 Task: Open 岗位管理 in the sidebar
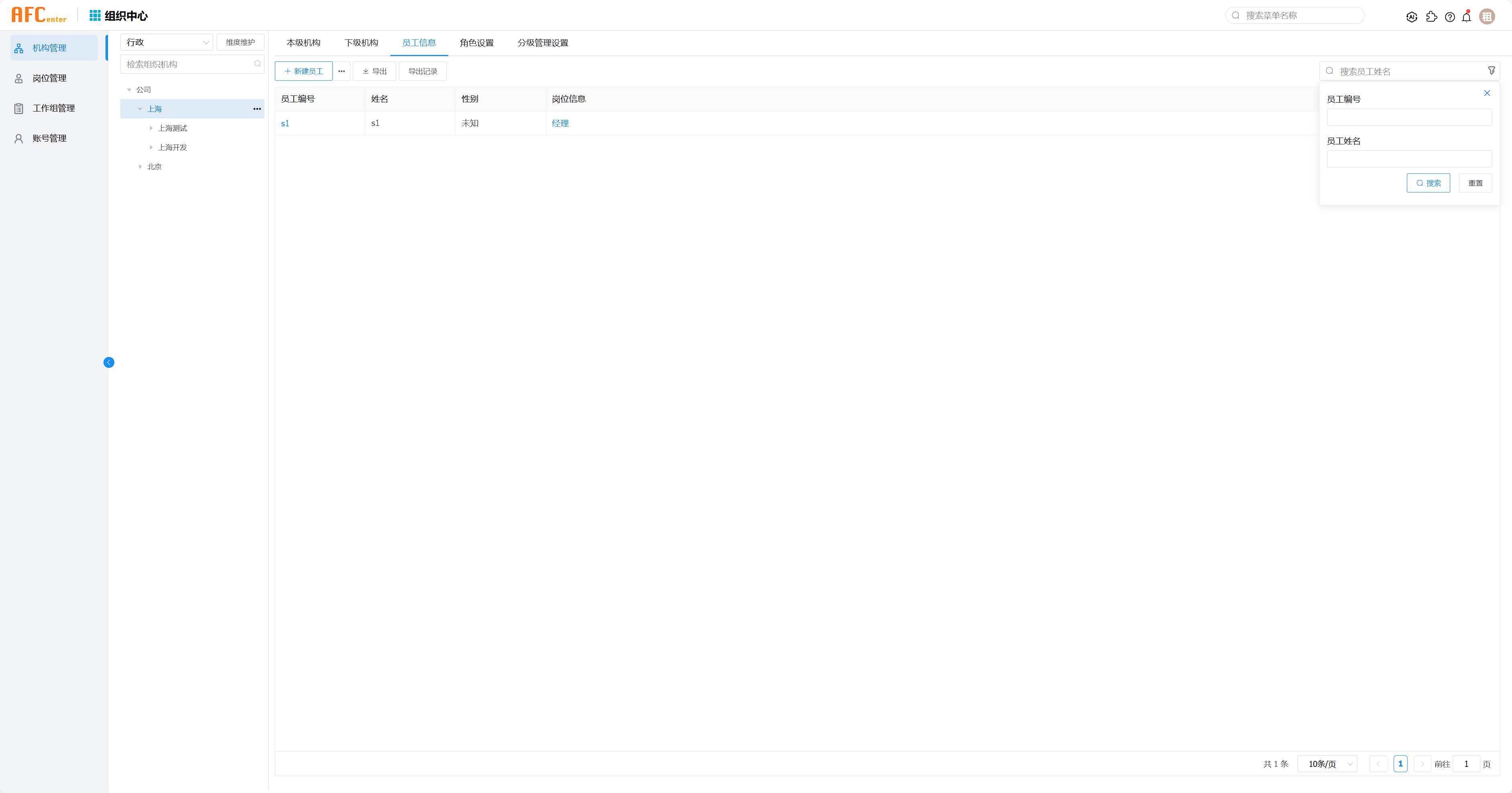pyautogui.click(x=49, y=78)
